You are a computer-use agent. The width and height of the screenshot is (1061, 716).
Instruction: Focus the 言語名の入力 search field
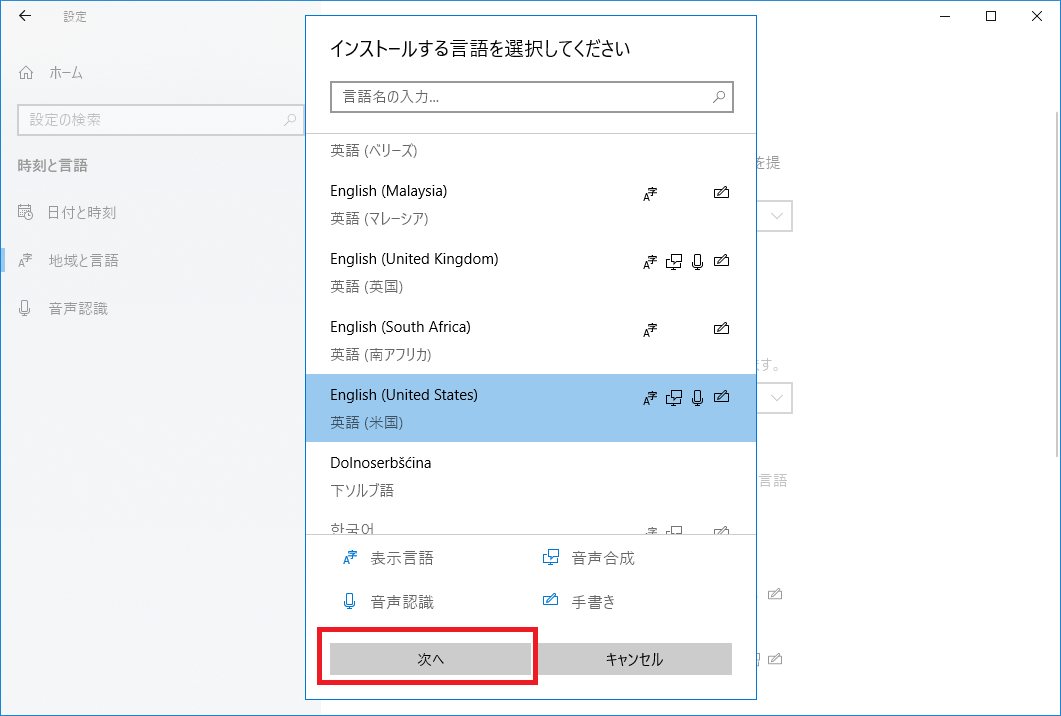click(532, 97)
